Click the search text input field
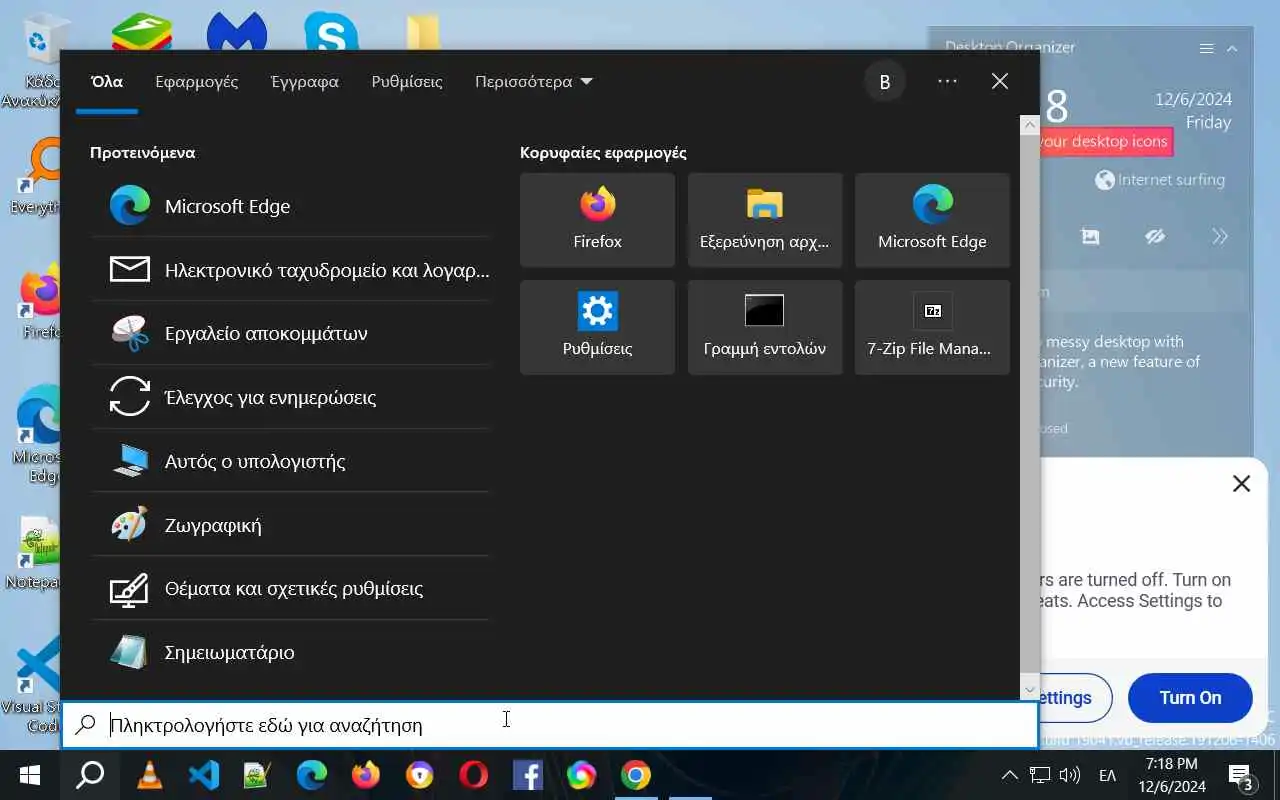Screen dimensions: 1280x800 (x=550, y=725)
